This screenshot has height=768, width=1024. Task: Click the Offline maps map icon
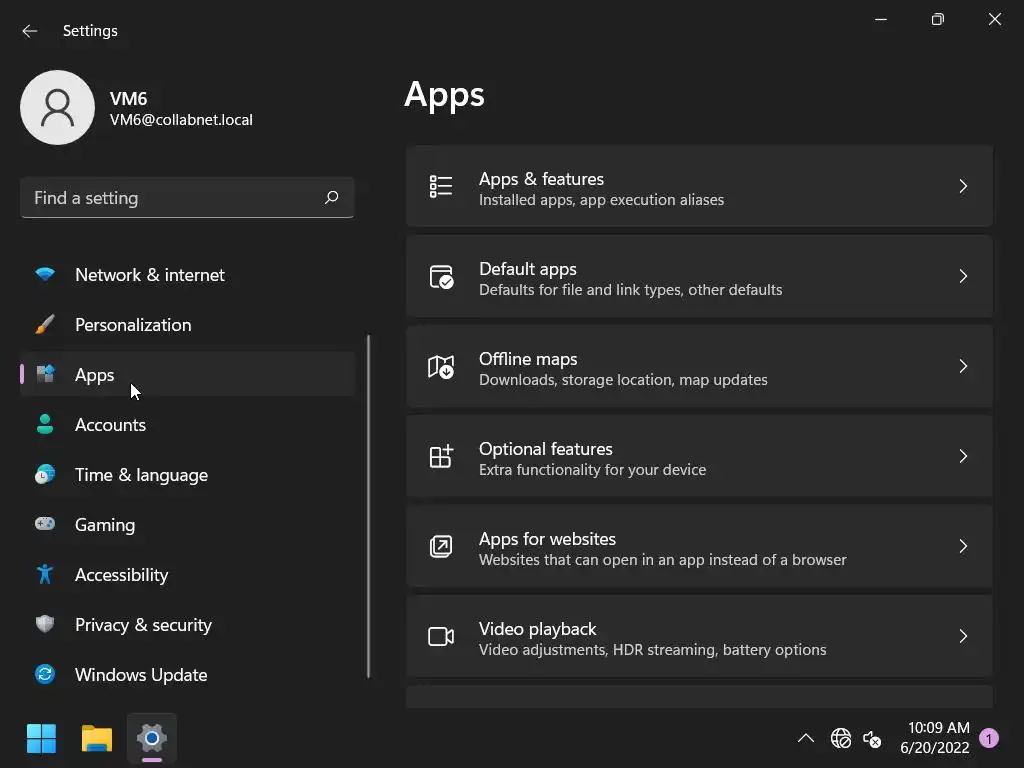tap(441, 366)
